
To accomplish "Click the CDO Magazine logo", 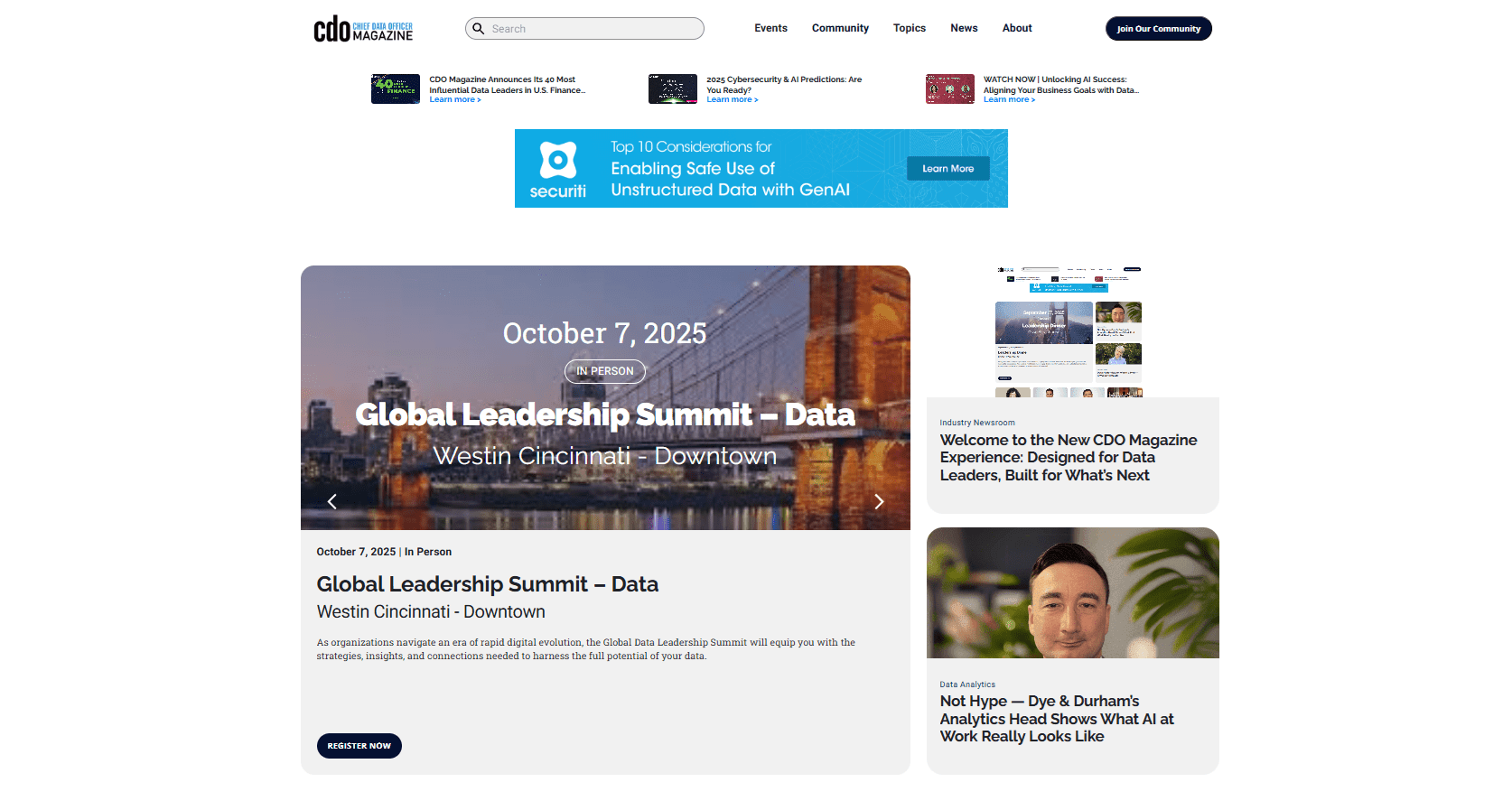I will click(363, 29).
